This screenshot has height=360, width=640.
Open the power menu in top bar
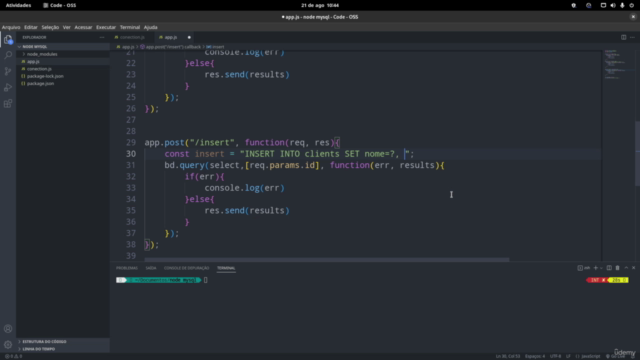tap(631, 5)
